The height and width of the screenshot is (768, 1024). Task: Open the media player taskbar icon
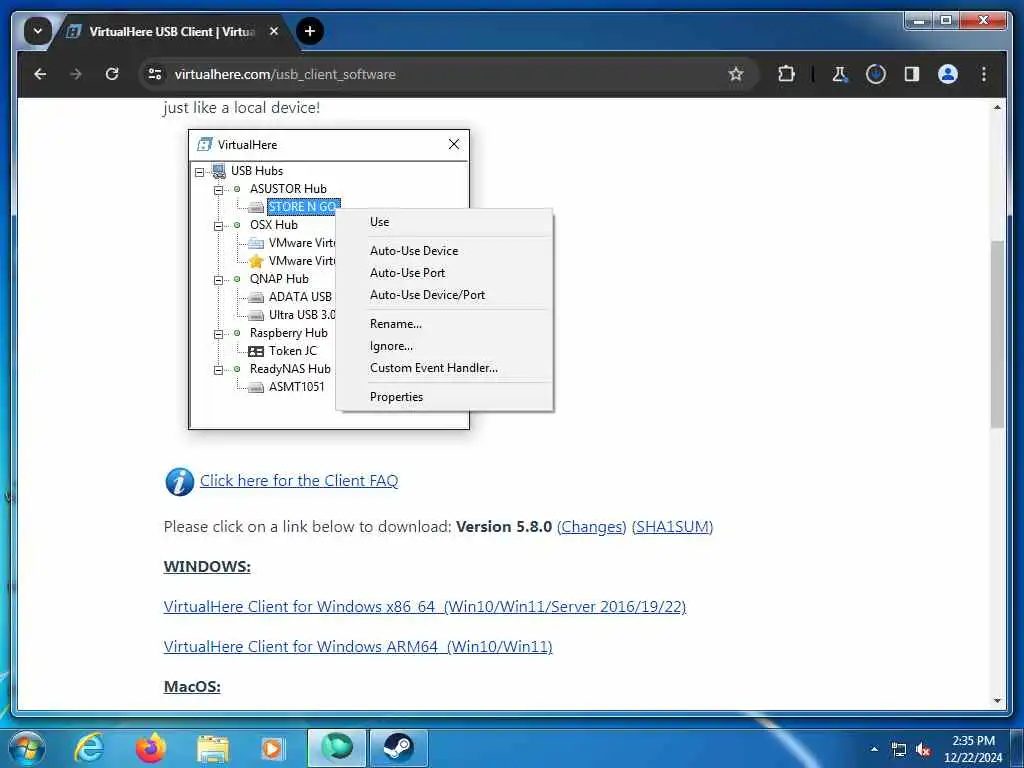pyautogui.click(x=272, y=748)
